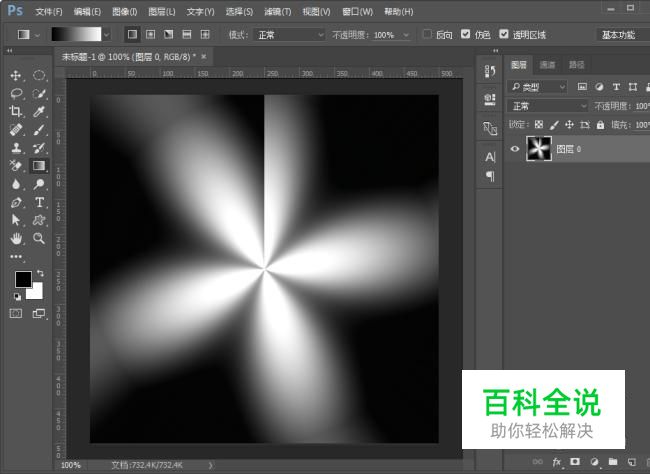The width and height of the screenshot is (650, 474).
Task: Select the Eyedropper tool
Action: click(39, 111)
